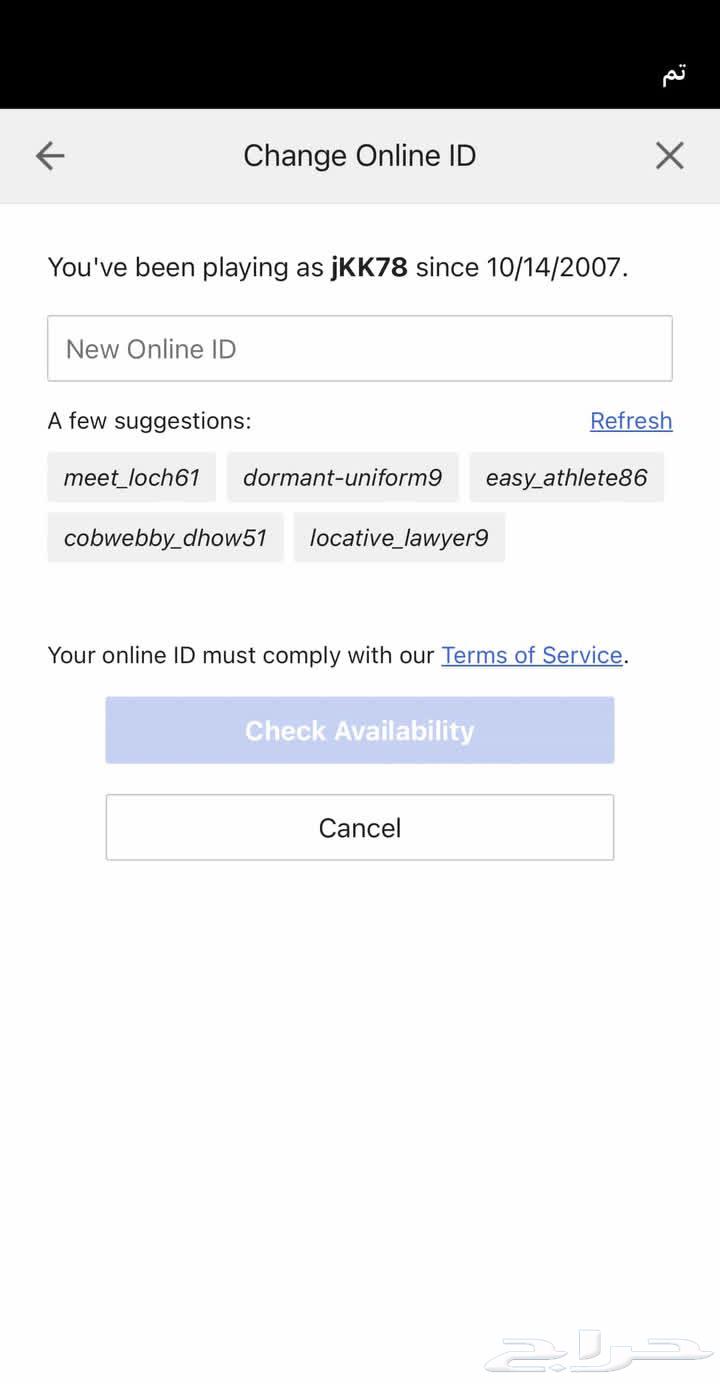Image resolution: width=720 pixels, height=1385 pixels.
Task: Choose the meet_loch61 suggestion
Action: point(132,478)
